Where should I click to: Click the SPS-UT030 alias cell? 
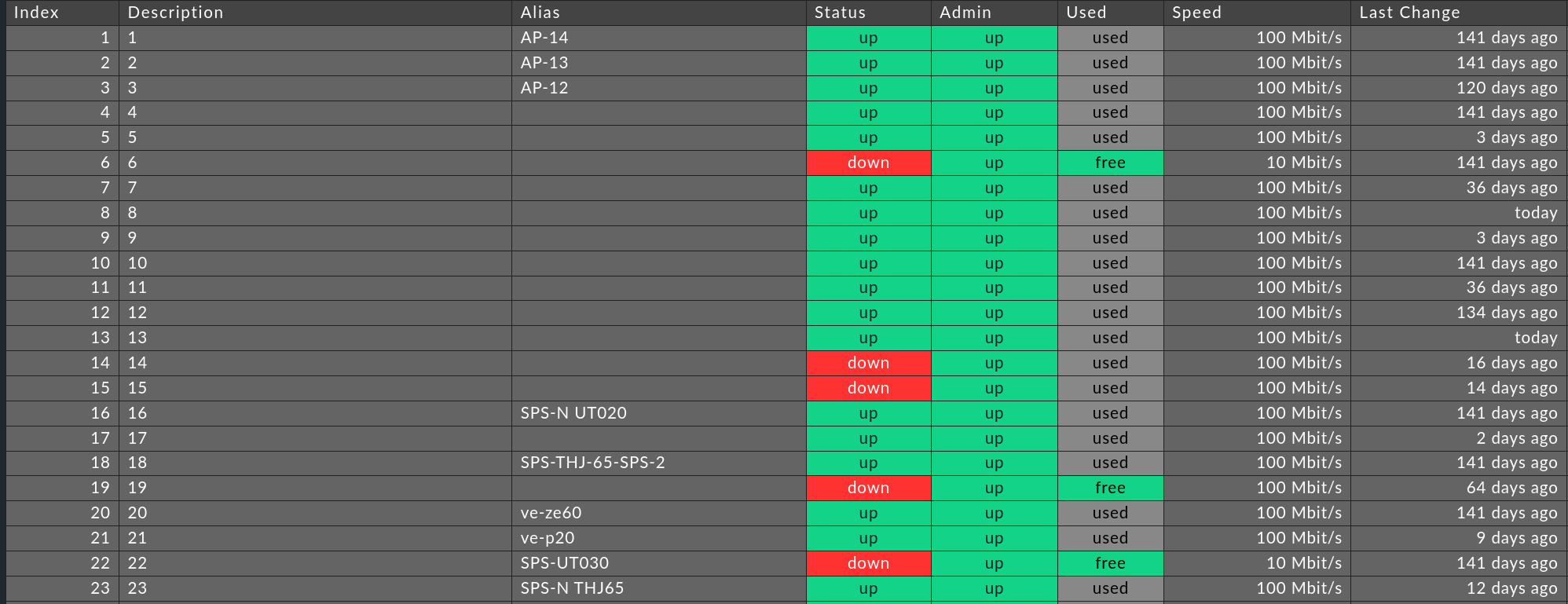(564, 563)
